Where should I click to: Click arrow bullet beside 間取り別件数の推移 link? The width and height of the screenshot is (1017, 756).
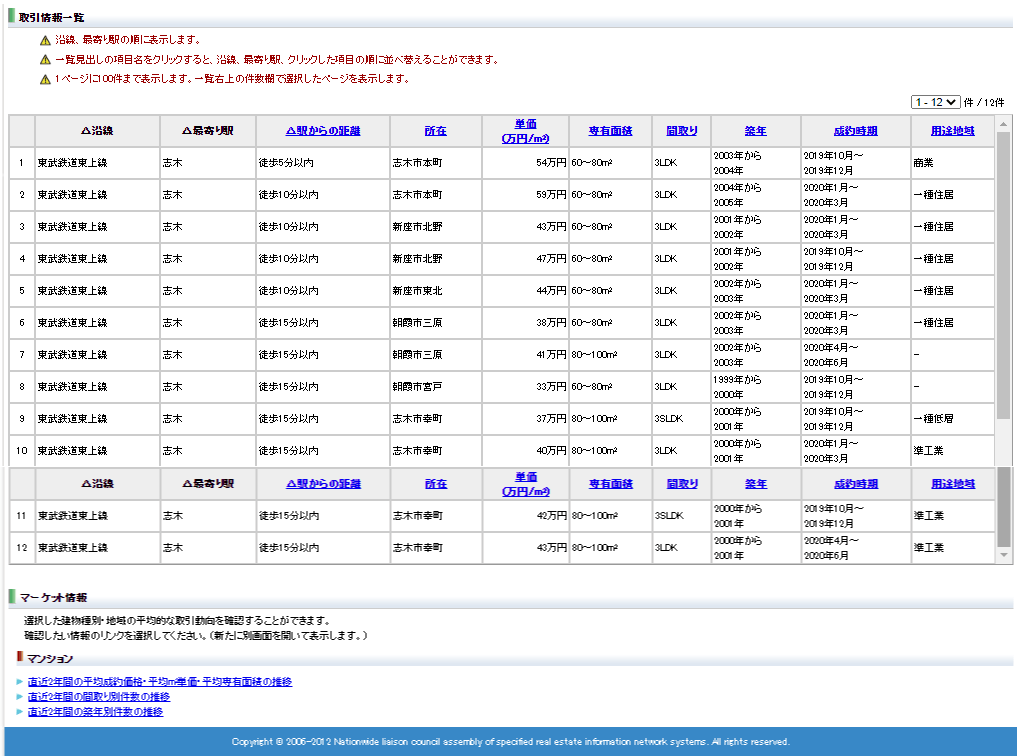point(20,696)
